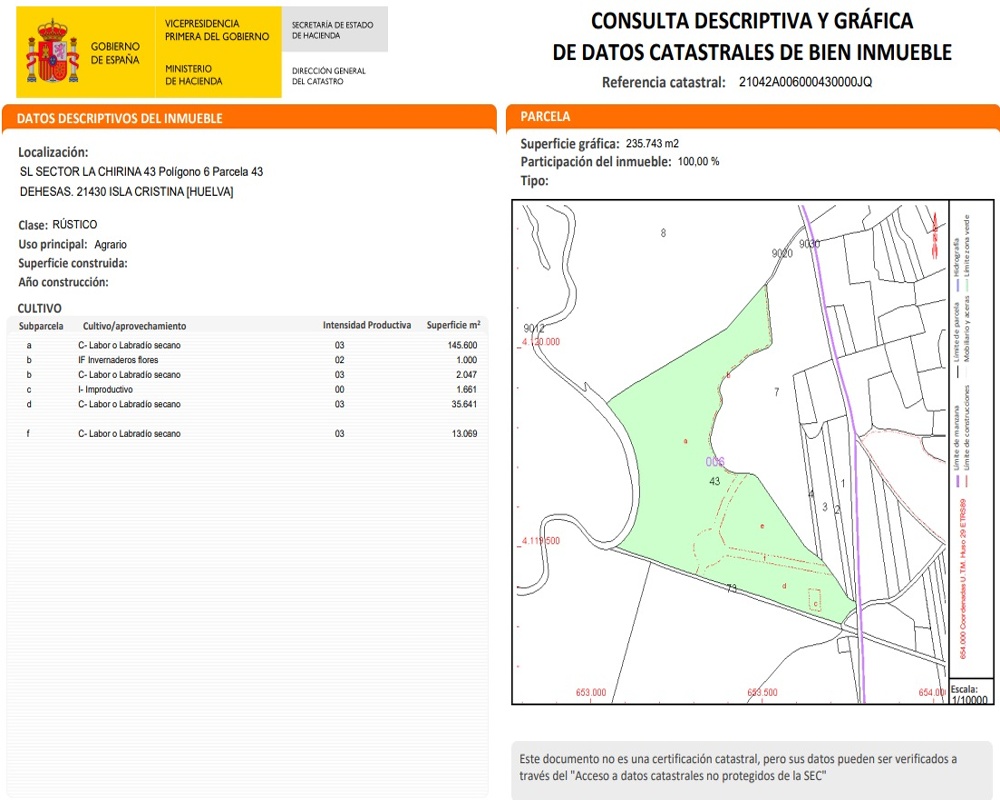Click the 'DATOS DESCRIPTIVOS DEL INMUEBLE' header
This screenshot has width=1000, height=800.
click(119, 118)
